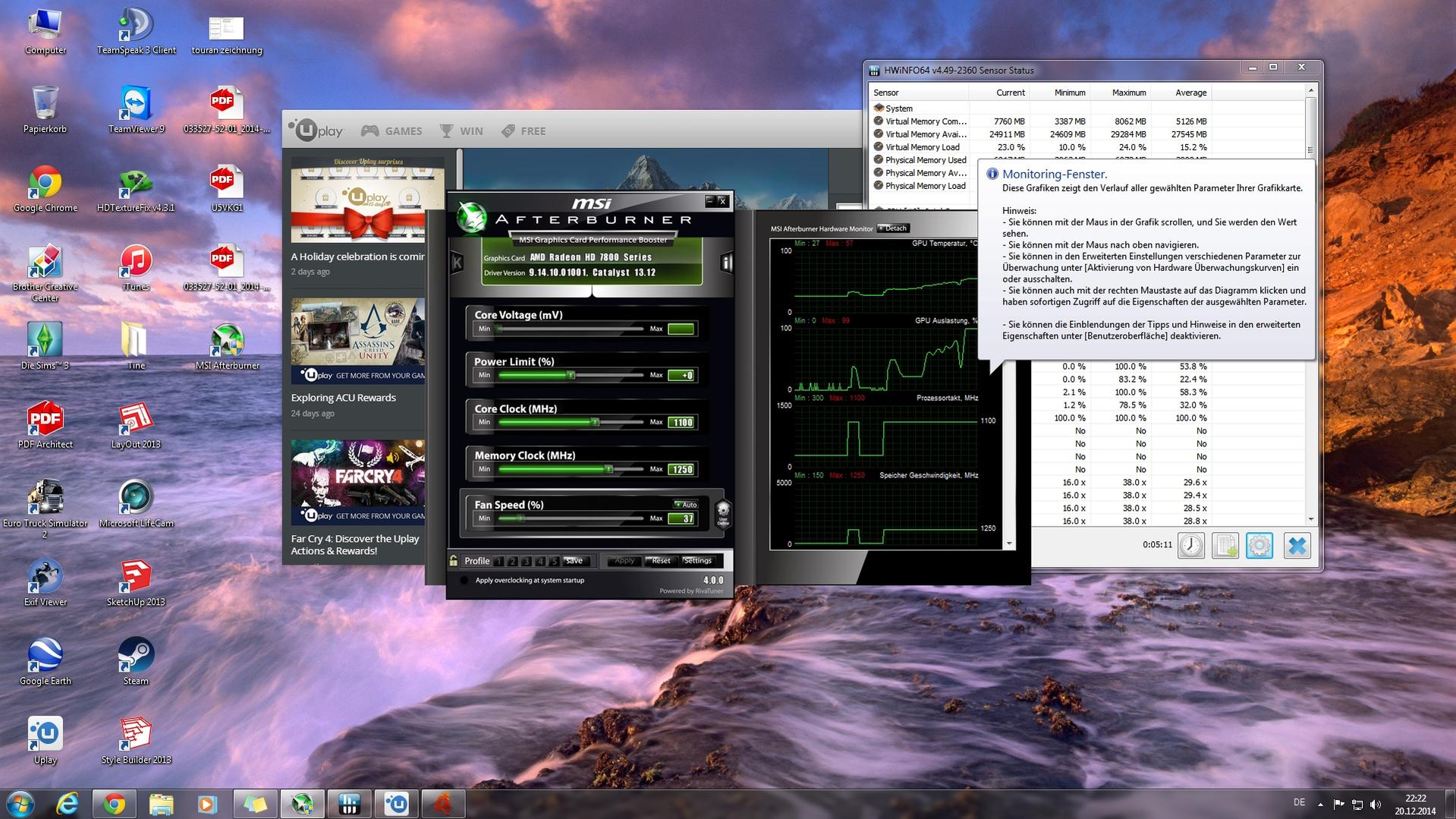This screenshot has height=819, width=1456.
Task: Open SketchUp 2013 desktop icon
Action: click(137, 584)
